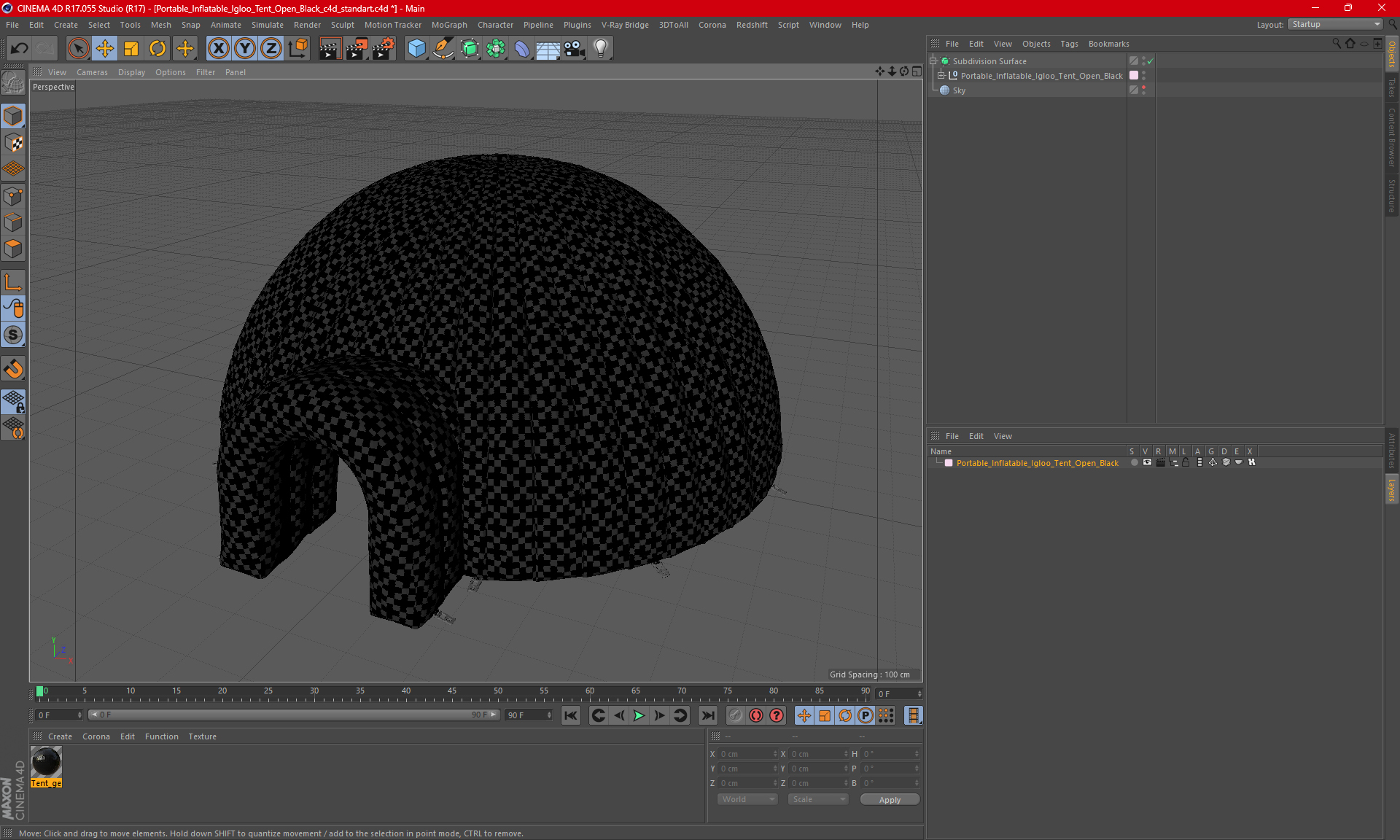The height and width of the screenshot is (840, 1400).
Task: Open the Scale mode dropdown
Action: tap(818, 799)
